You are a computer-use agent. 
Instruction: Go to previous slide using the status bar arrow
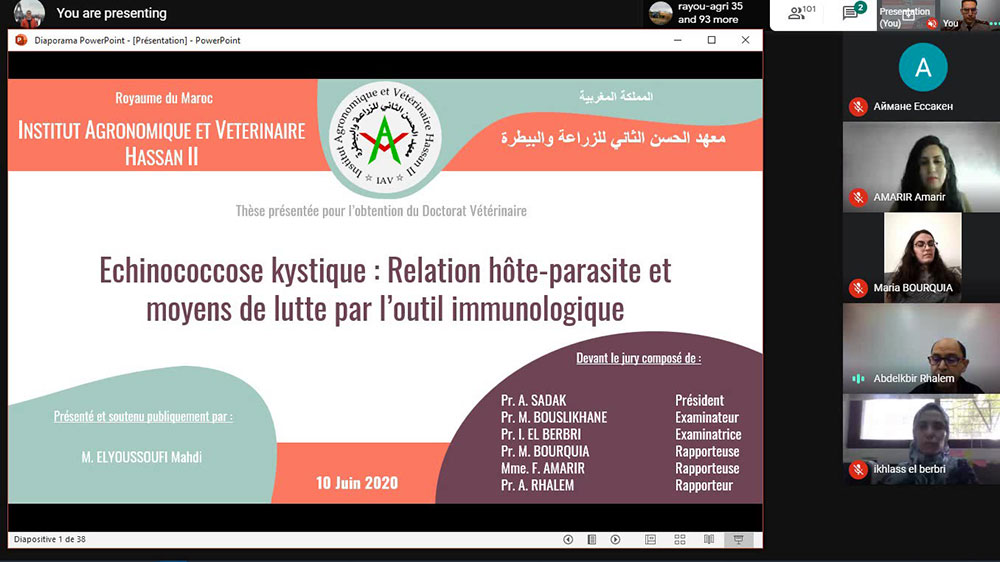click(568, 540)
